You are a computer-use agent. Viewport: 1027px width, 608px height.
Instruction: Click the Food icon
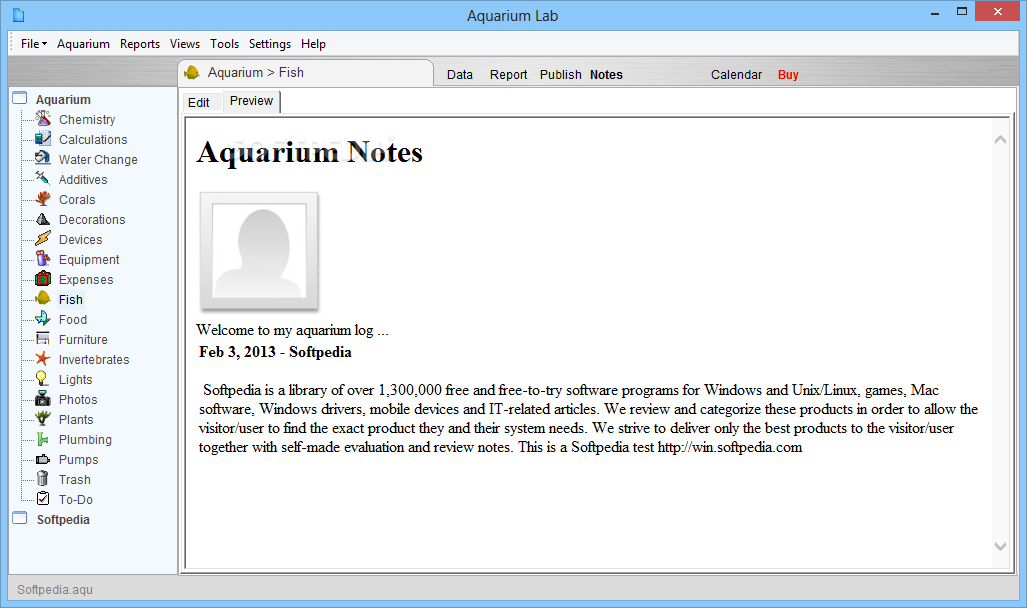click(43, 318)
